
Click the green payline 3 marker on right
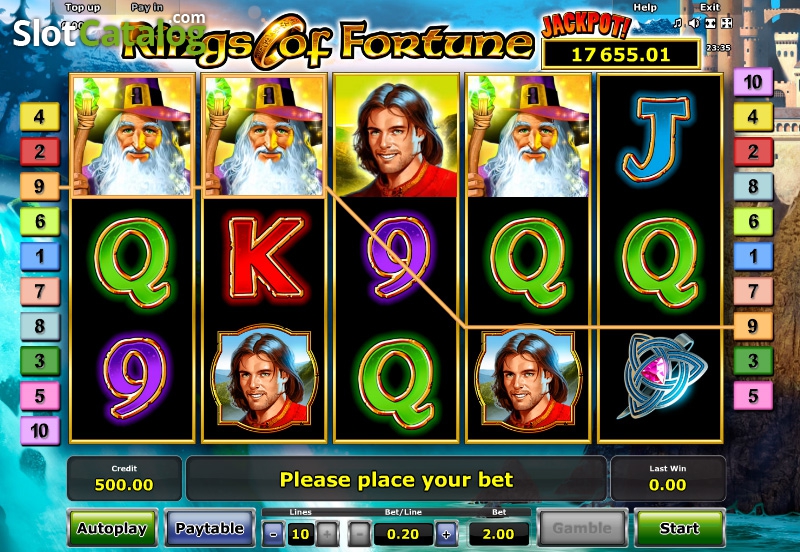click(x=753, y=361)
